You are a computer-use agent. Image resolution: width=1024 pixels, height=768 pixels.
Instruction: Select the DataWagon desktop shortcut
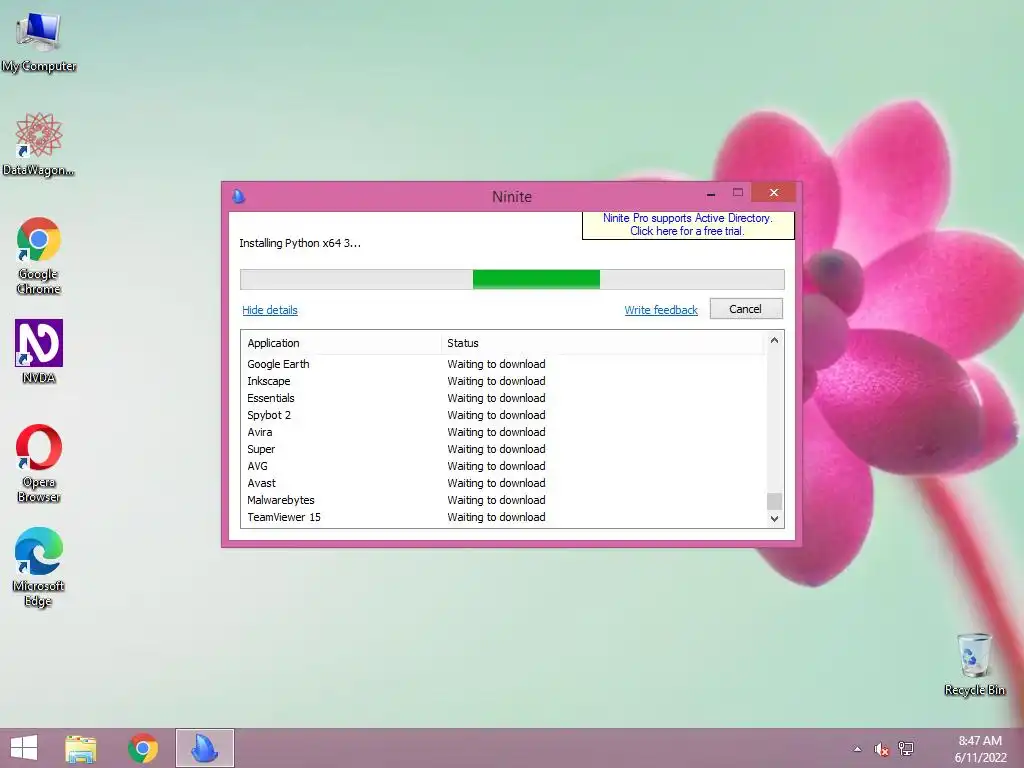[x=39, y=145]
